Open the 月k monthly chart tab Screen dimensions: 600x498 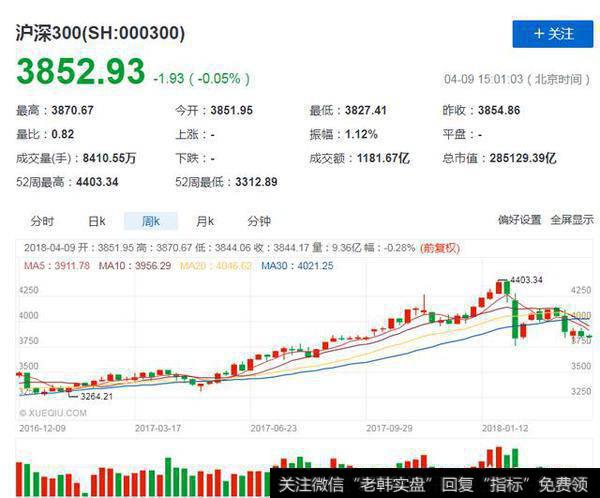point(205,221)
